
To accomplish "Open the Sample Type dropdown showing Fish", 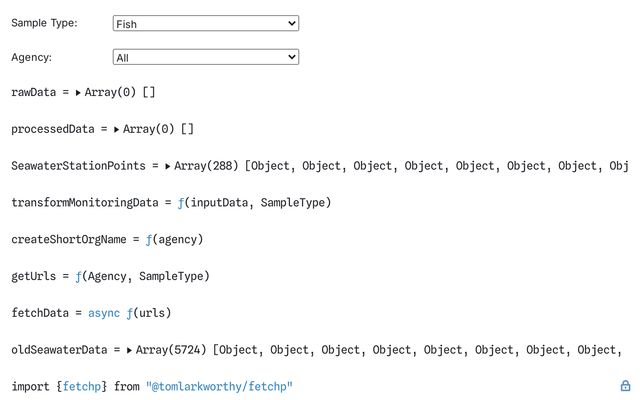I will (x=206, y=23).
